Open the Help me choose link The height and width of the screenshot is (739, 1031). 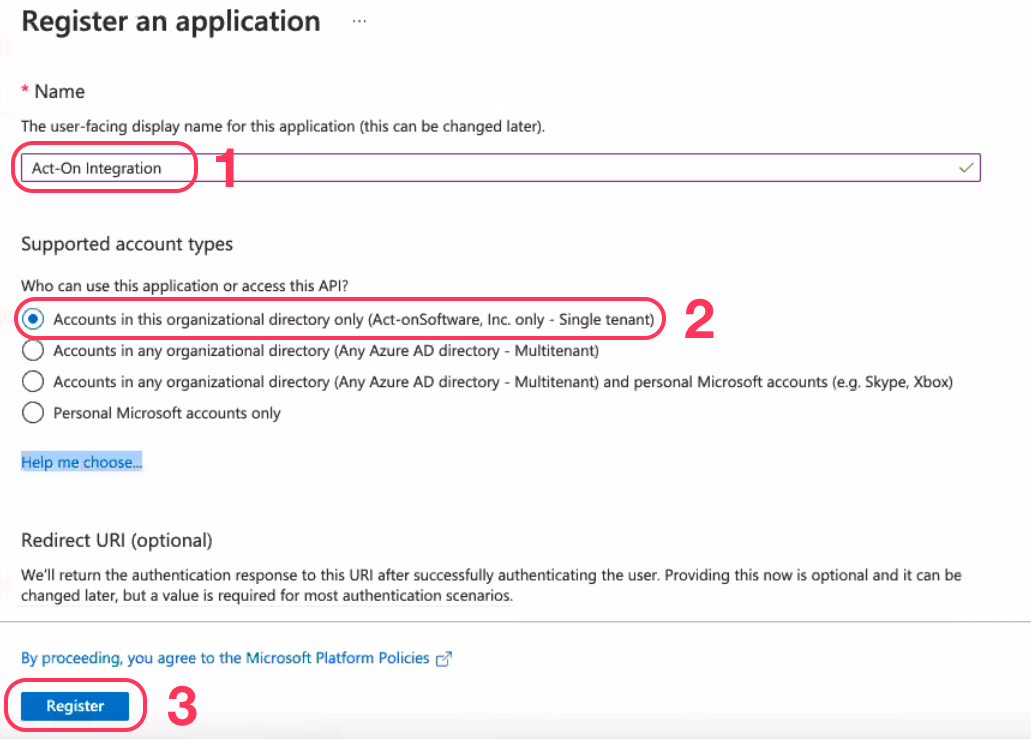(82, 462)
